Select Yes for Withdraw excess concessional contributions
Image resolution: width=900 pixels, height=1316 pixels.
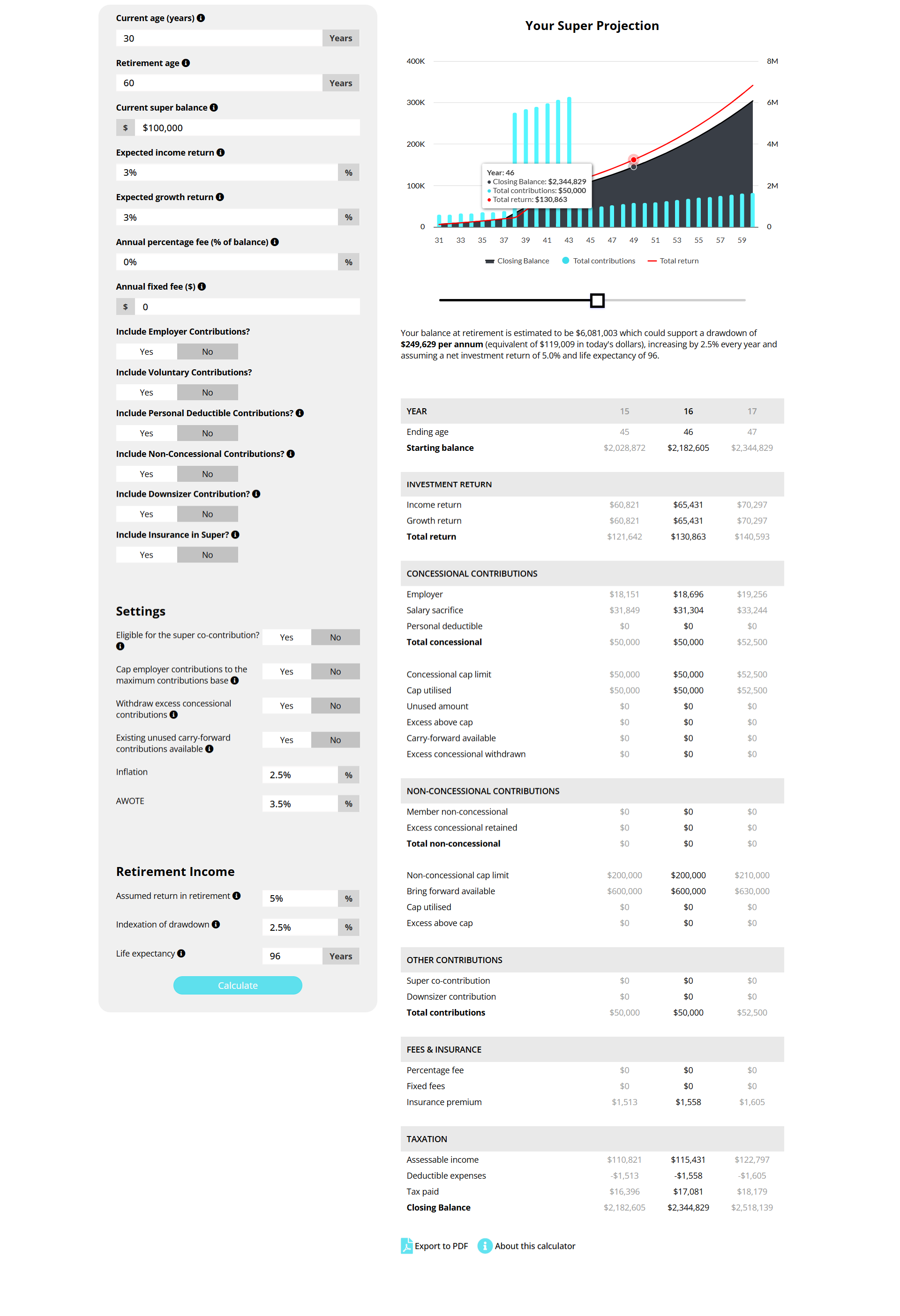click(286, 705)
